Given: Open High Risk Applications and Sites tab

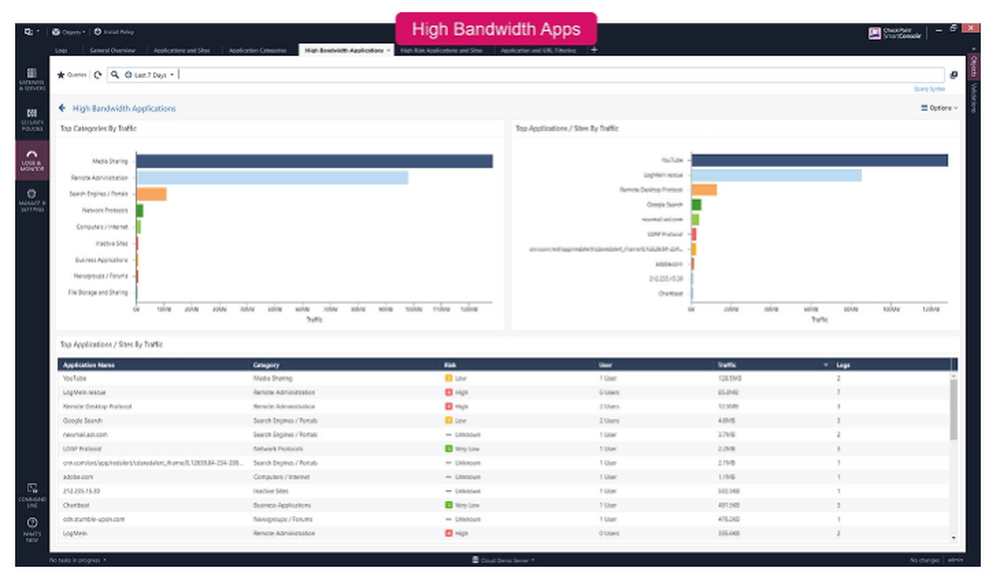Looking at the screenshot, I should 441,50.
